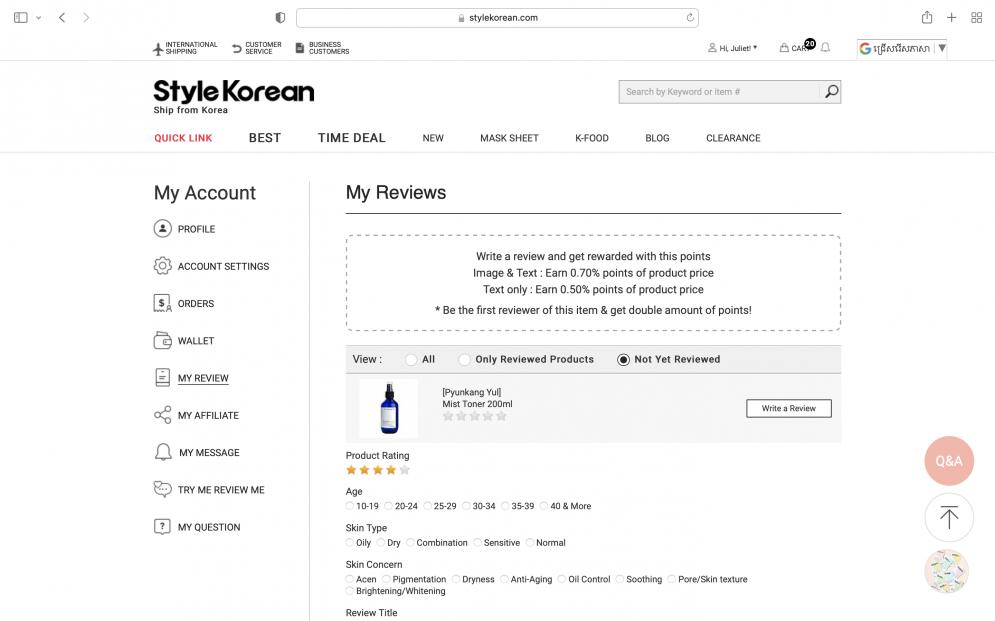Viewport: 995px width, 621px height.
Task: Open the Customer Service link
Action: coord(257,48)
